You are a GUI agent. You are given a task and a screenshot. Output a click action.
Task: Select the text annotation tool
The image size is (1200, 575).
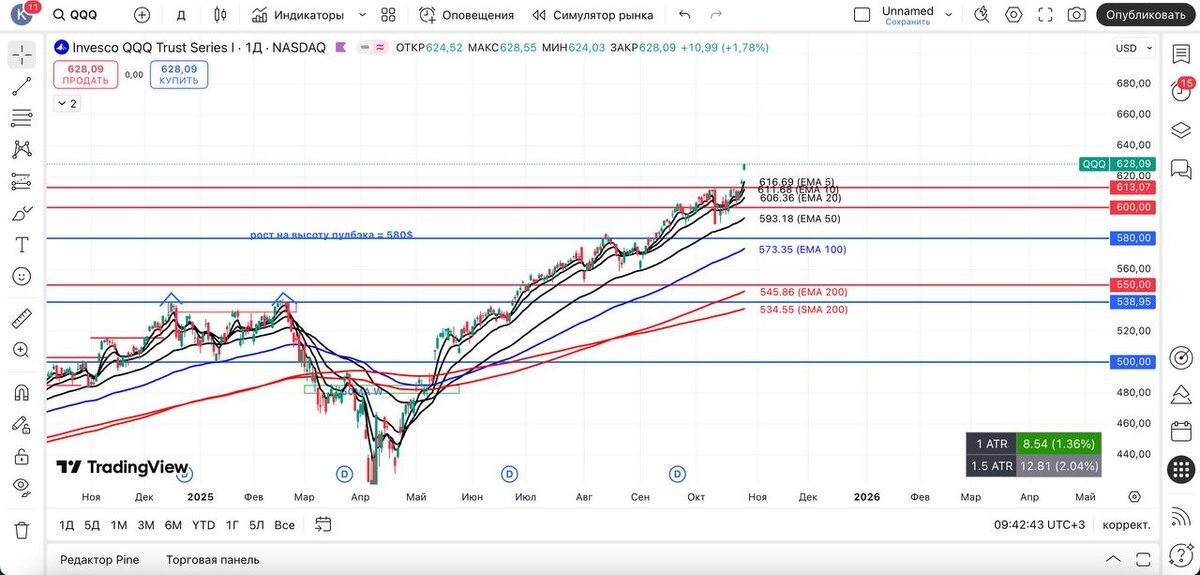click(21, 245)
